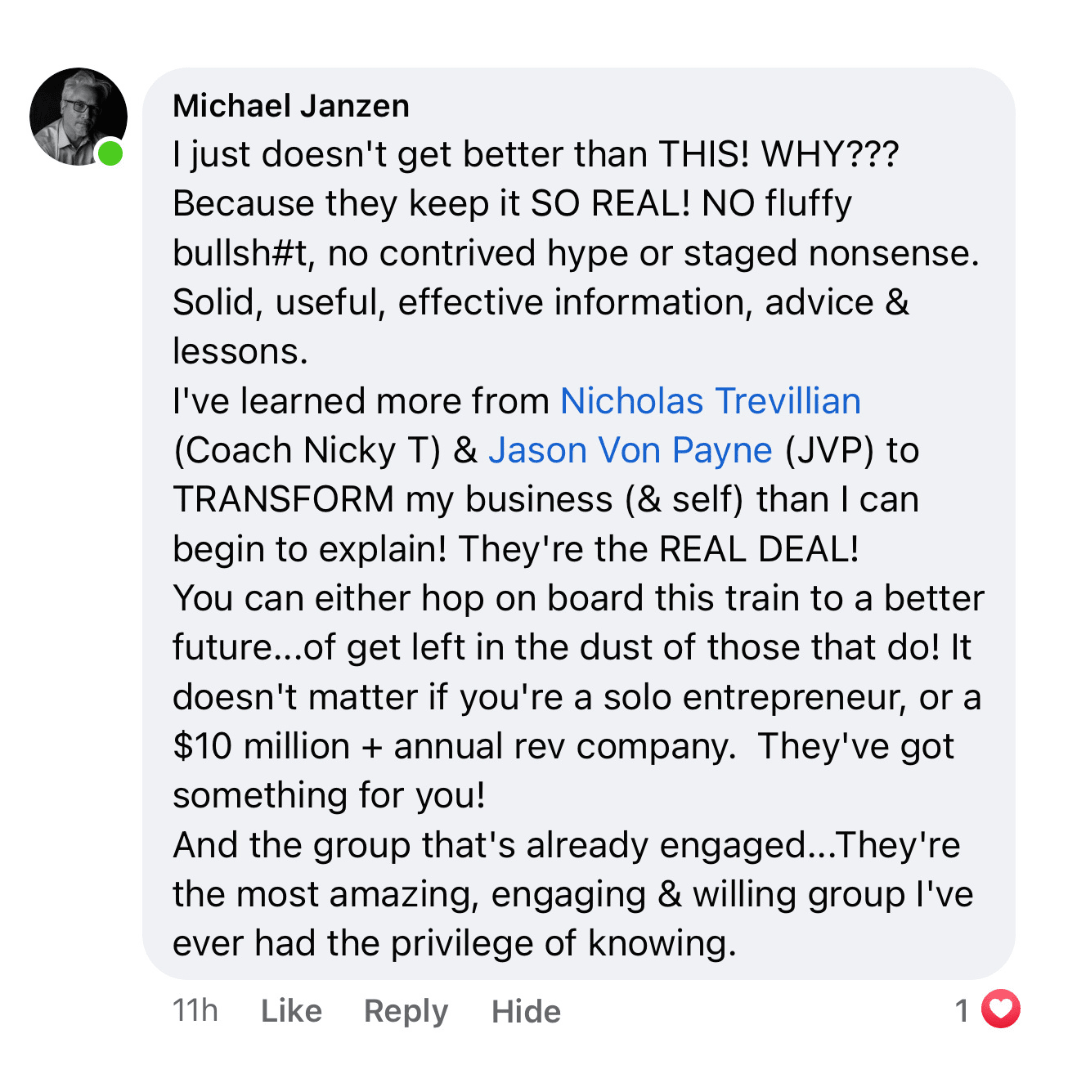
Task: View the reaction count of 1
Action: tap(962, 1011)
